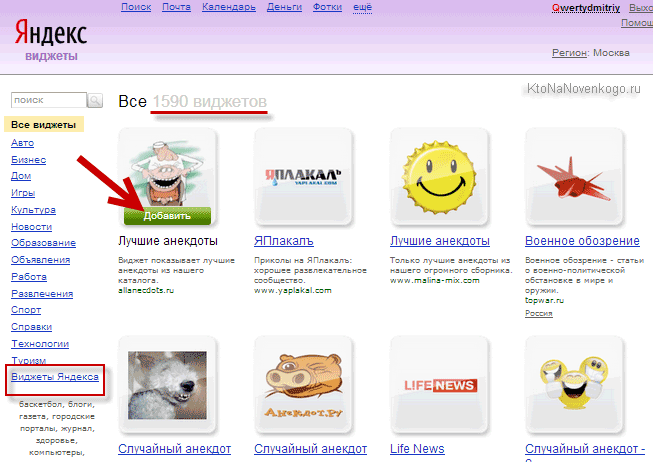
Task: Select the Развлечения category
Action: coord(42,294)
